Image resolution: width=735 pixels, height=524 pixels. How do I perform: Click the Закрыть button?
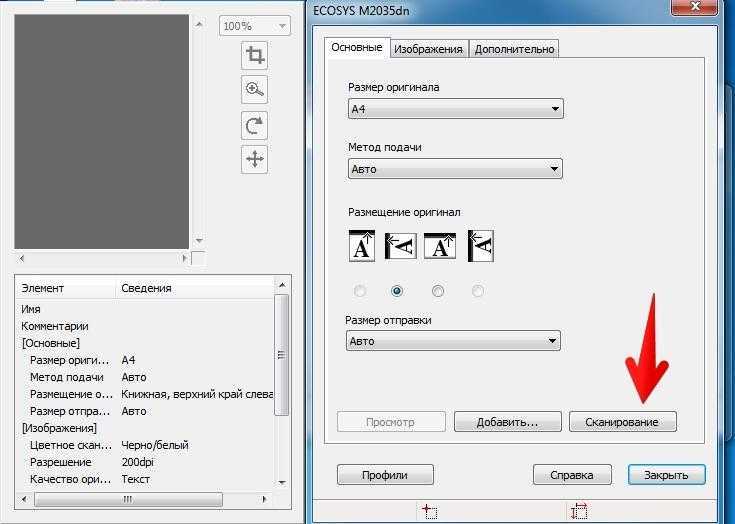(667, 475)
